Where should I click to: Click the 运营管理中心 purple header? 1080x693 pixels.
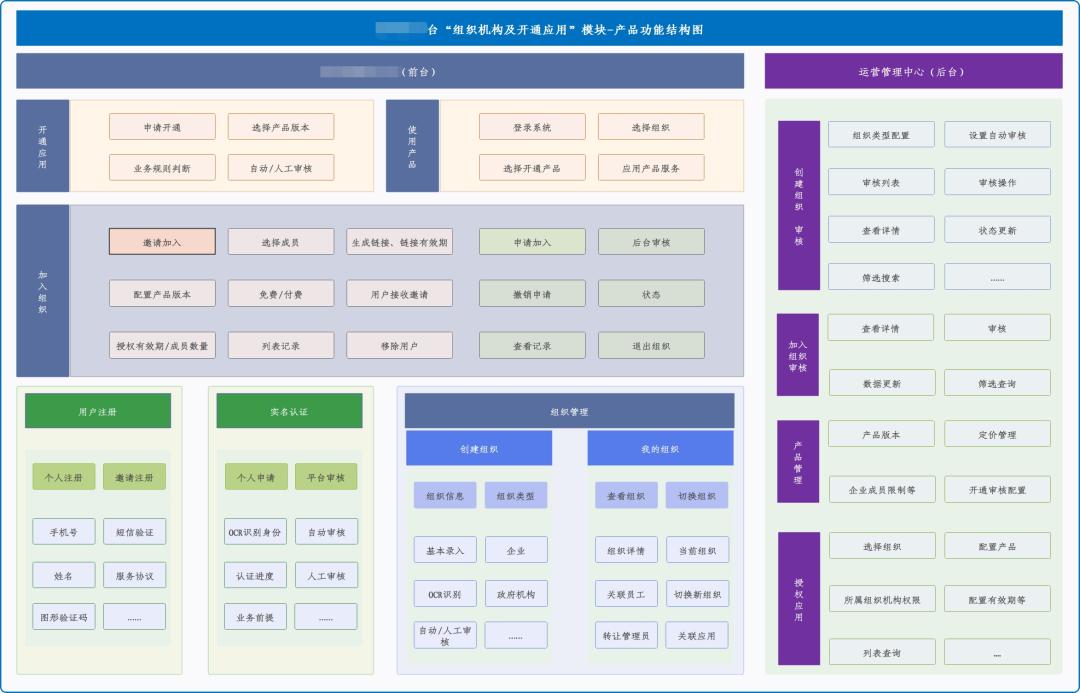(913, 71)
